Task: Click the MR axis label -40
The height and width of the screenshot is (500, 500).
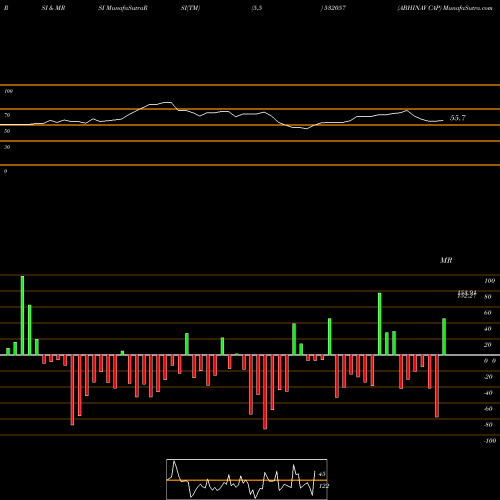Action: (x=488, y=393)
